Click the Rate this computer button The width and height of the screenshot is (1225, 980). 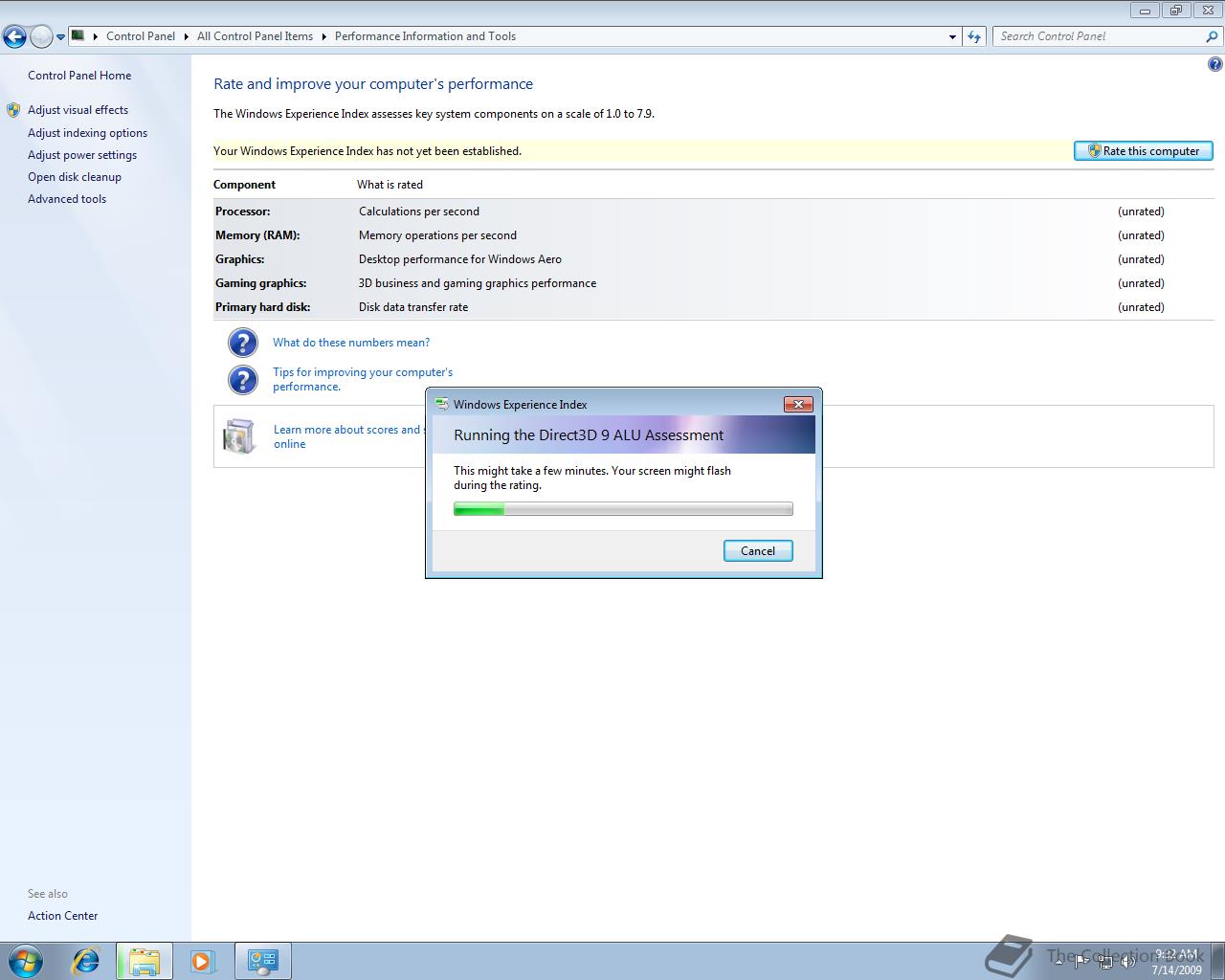[x=1144, y=151]
